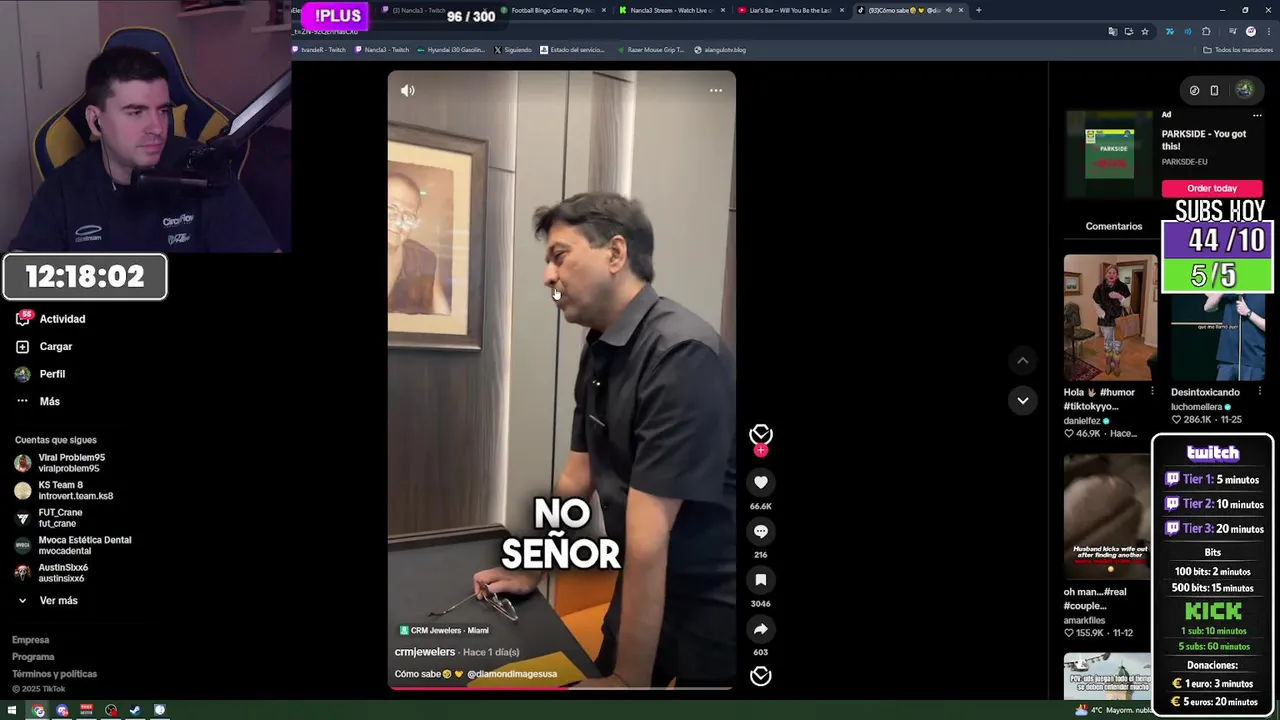Bookmark this page with the star icon
The image size is (1280, 720).
tap(1145, 31)
